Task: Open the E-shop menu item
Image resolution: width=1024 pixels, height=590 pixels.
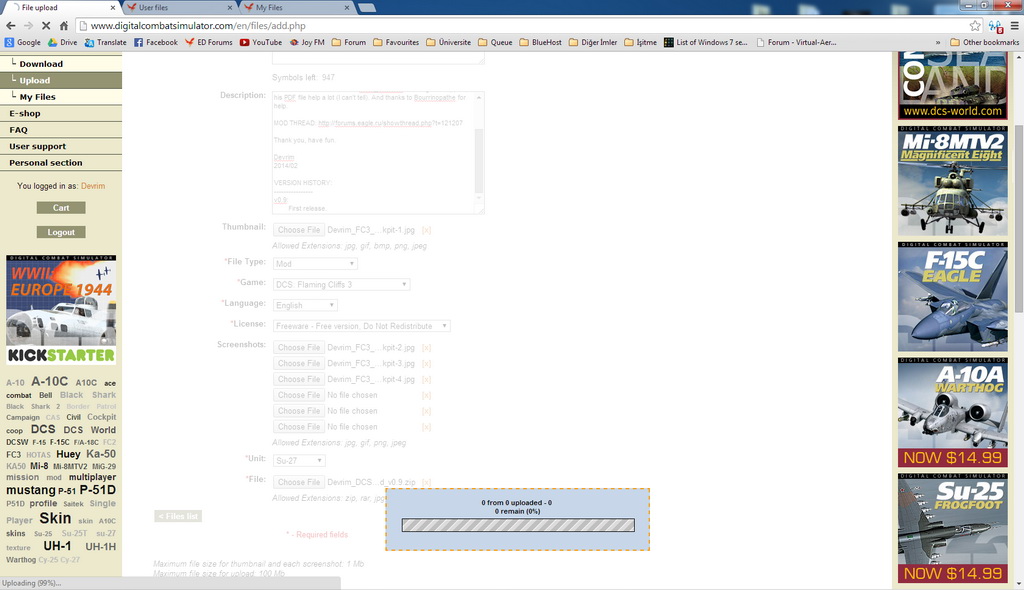Action: pyautogui.click(x=61, y=113)
